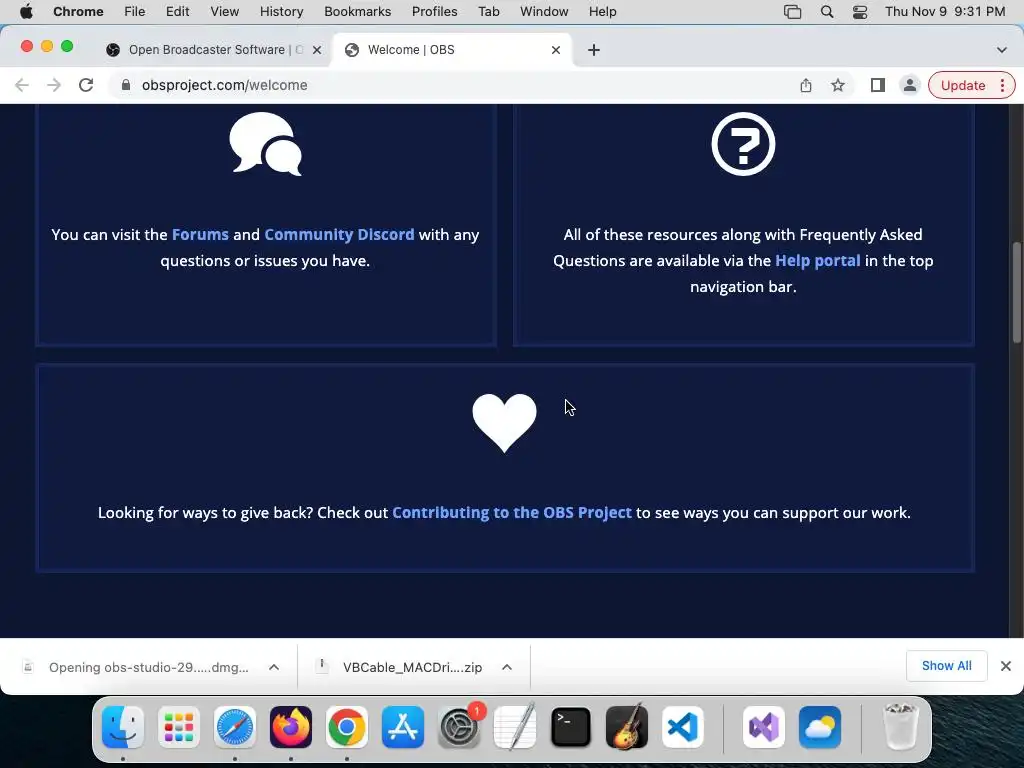This screenshot has width=1024, height=768.
Task: Open the Community Discord link
Action: [x=339, y=234]
